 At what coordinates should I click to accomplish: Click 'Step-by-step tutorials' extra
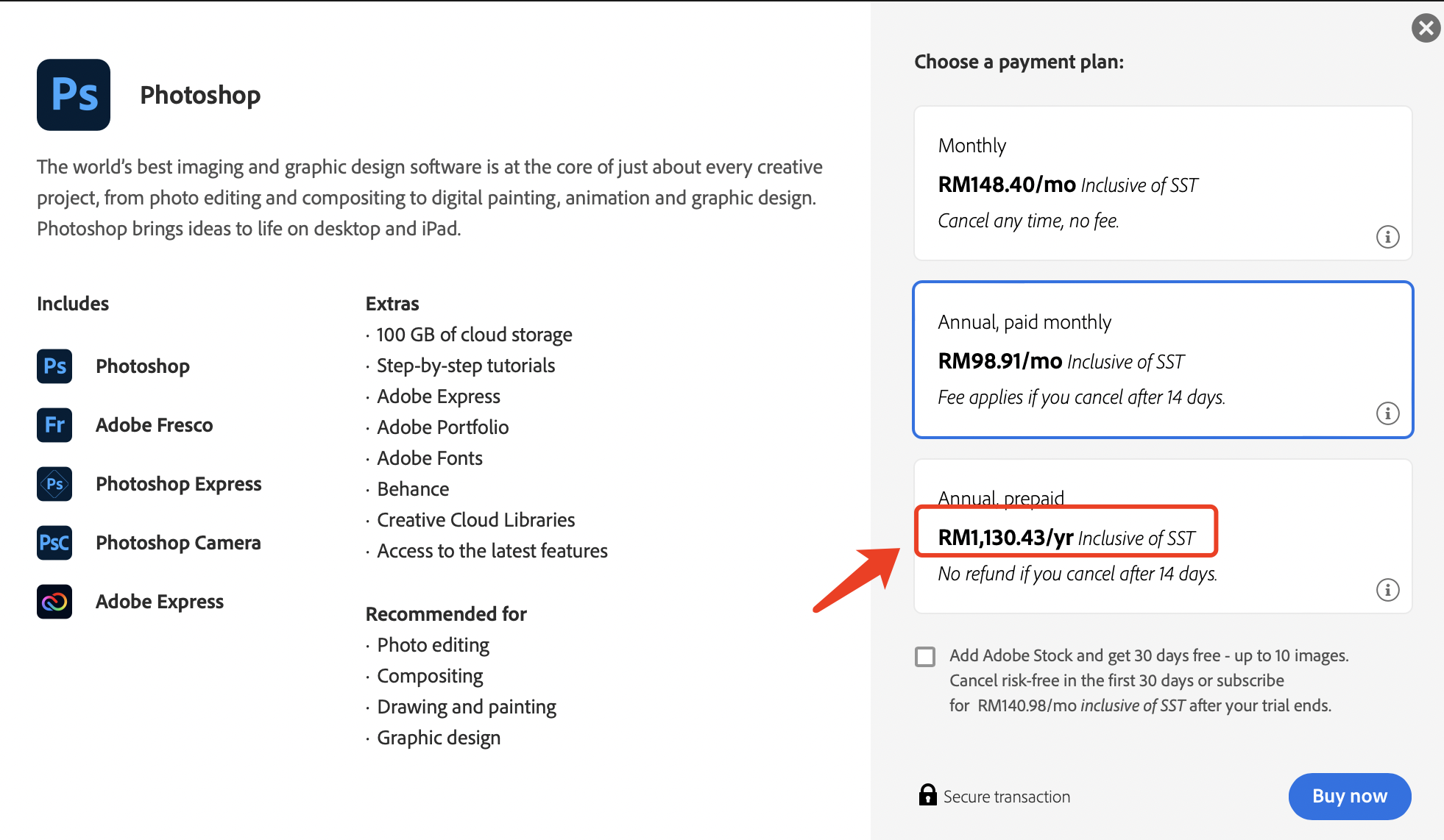[x=466, y=366]
